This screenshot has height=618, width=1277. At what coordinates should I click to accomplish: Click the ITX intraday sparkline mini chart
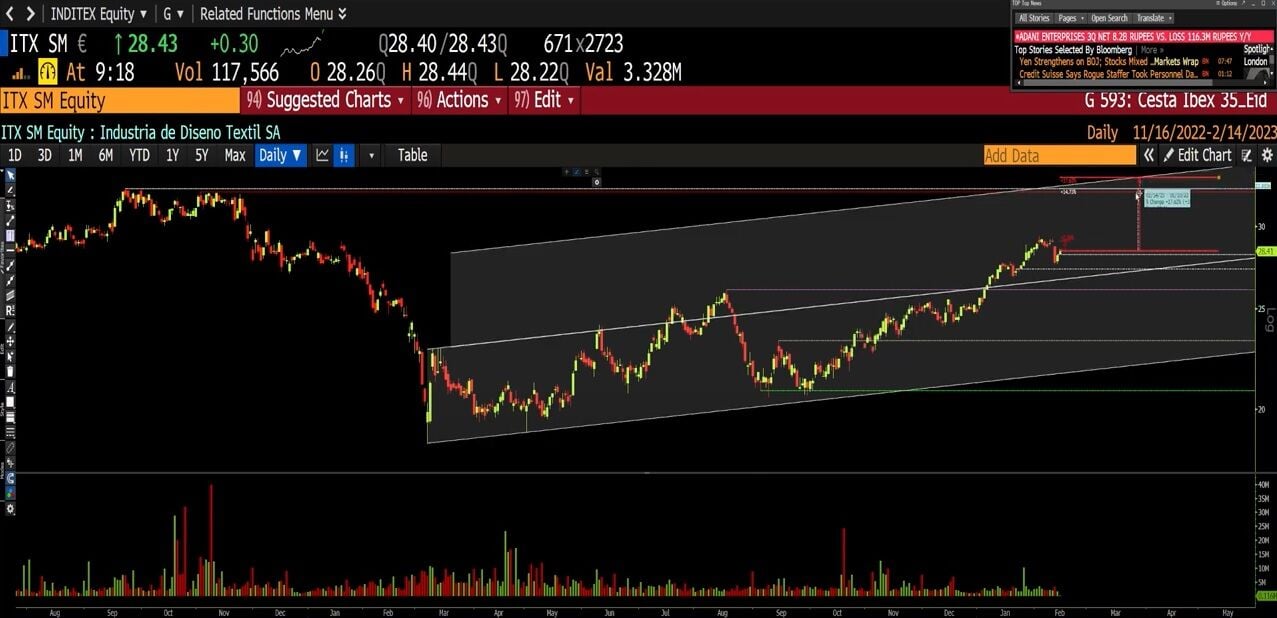click(301, 45)
